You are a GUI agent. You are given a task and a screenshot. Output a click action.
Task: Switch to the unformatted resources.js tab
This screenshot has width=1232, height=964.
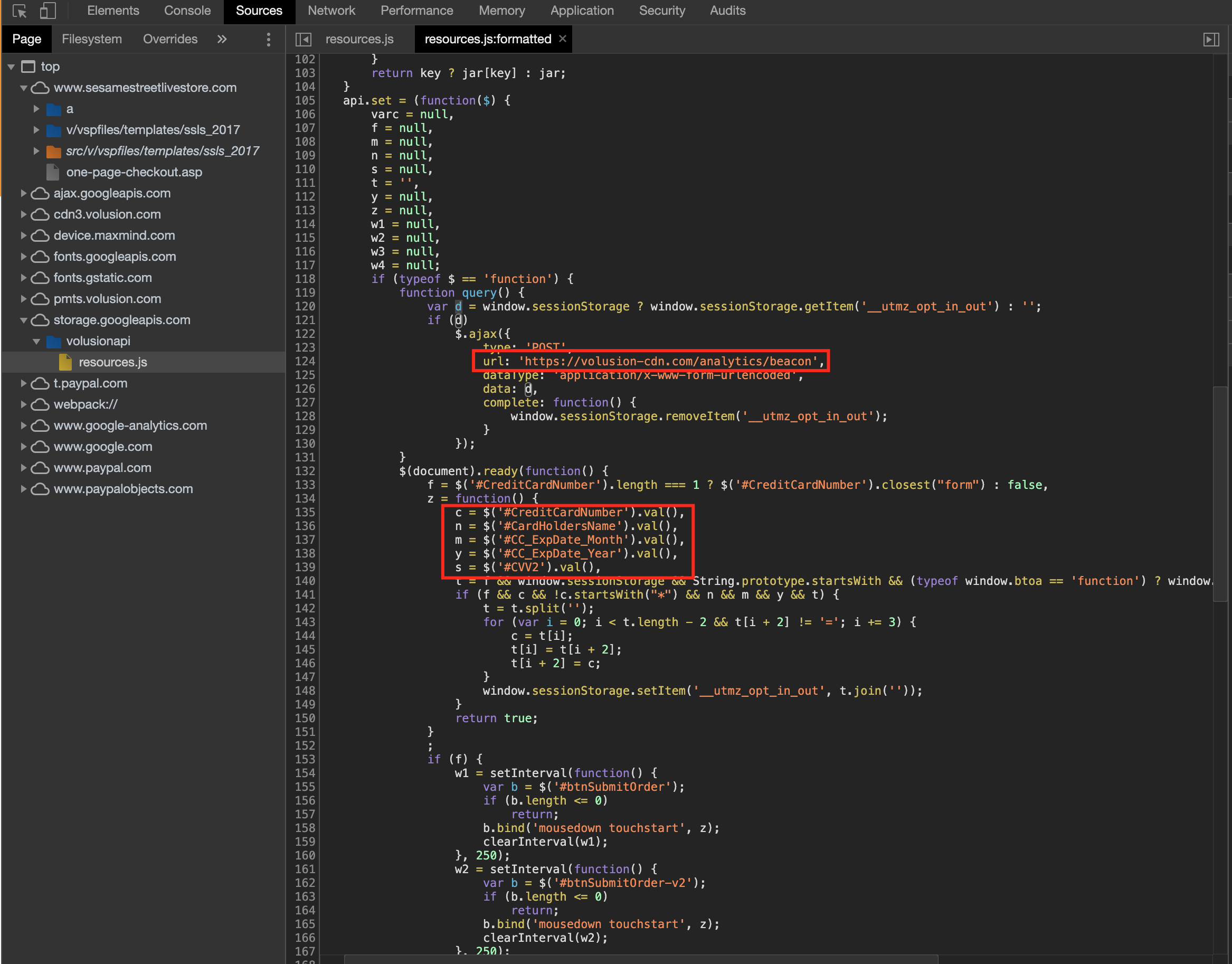pos(359,39)
